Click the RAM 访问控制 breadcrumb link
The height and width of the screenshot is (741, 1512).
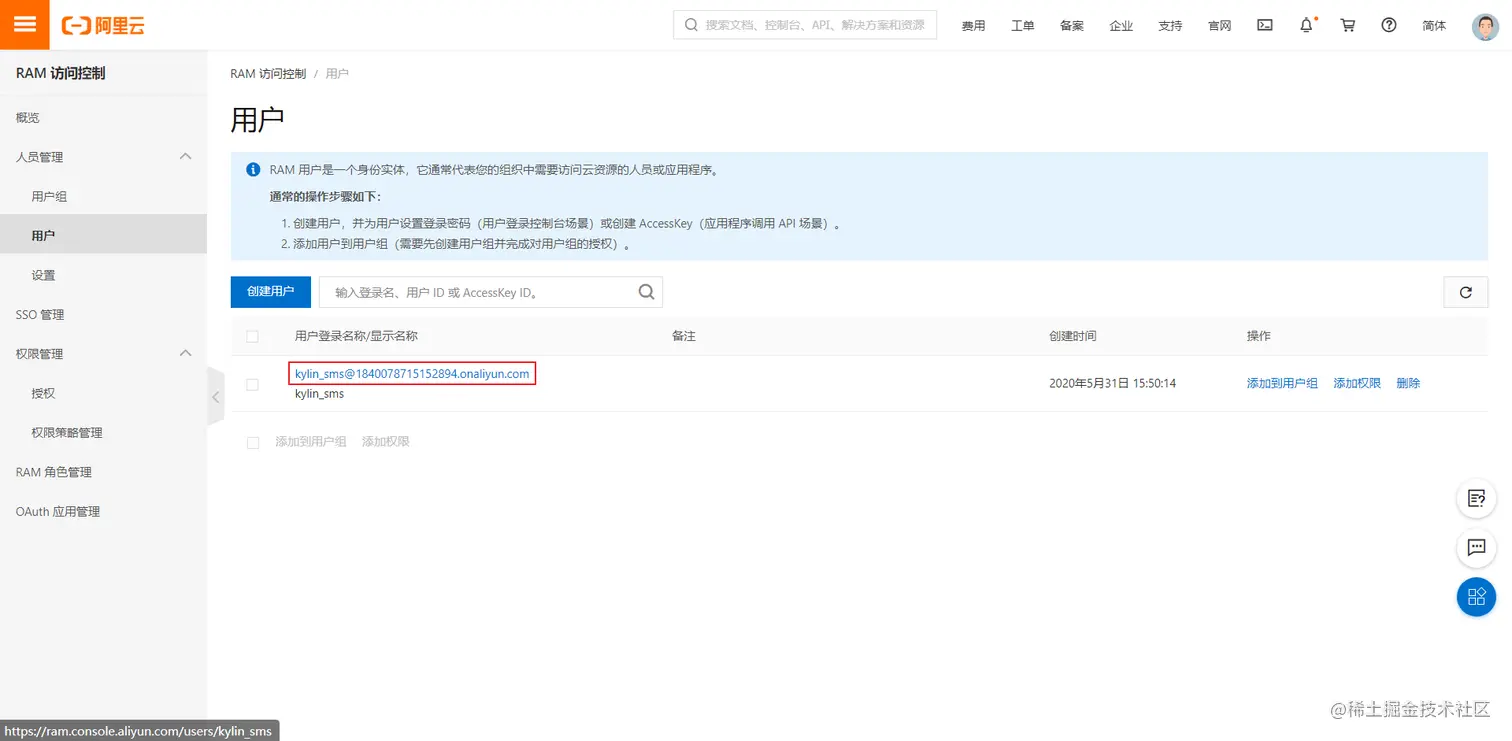[x=268, y=74]
